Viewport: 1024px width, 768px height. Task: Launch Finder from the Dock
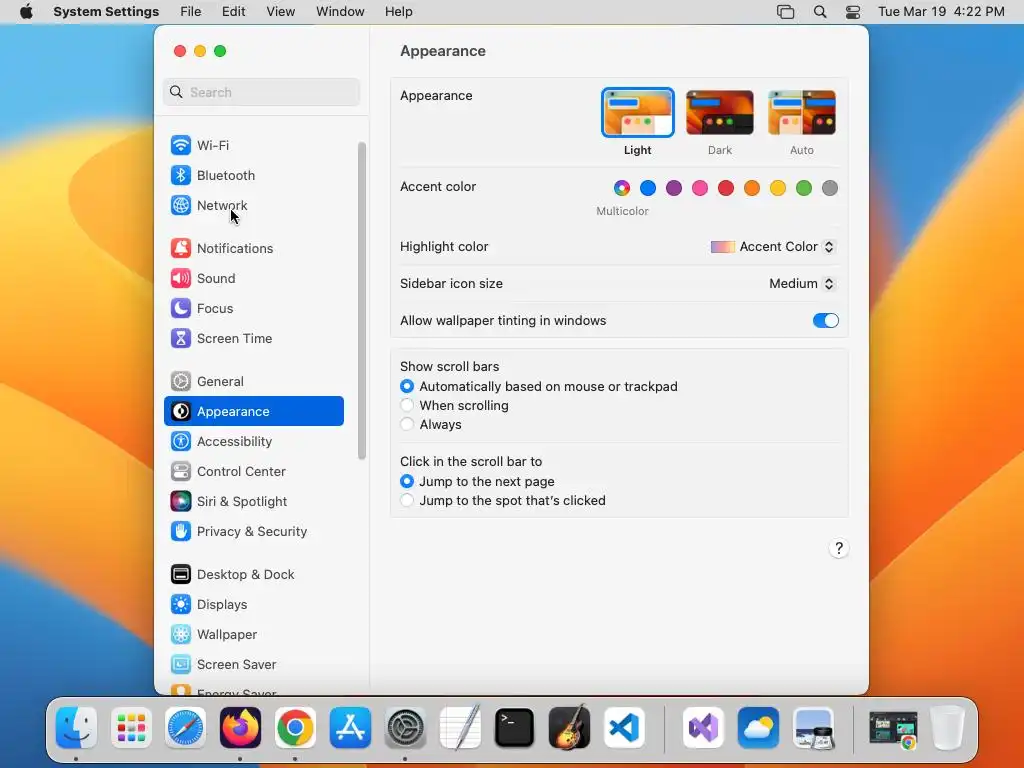pos(76,728)
